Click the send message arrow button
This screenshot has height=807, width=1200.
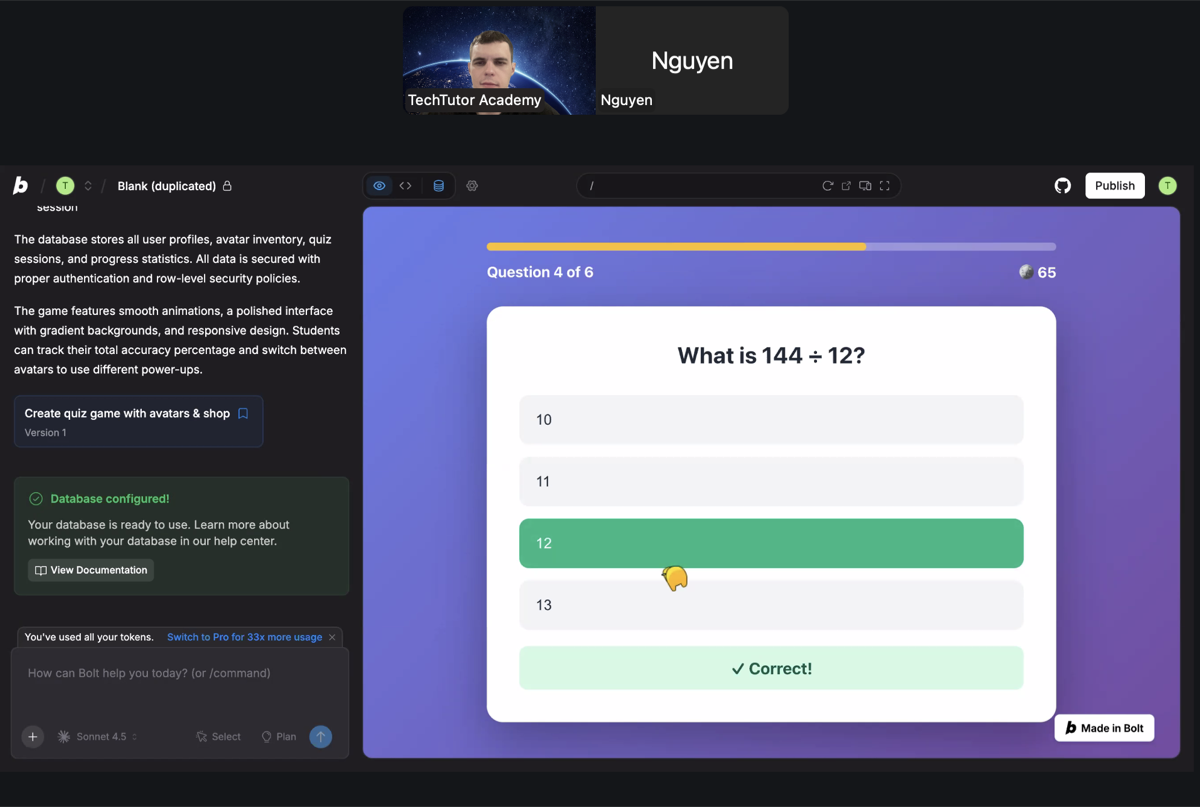point(320,737)
